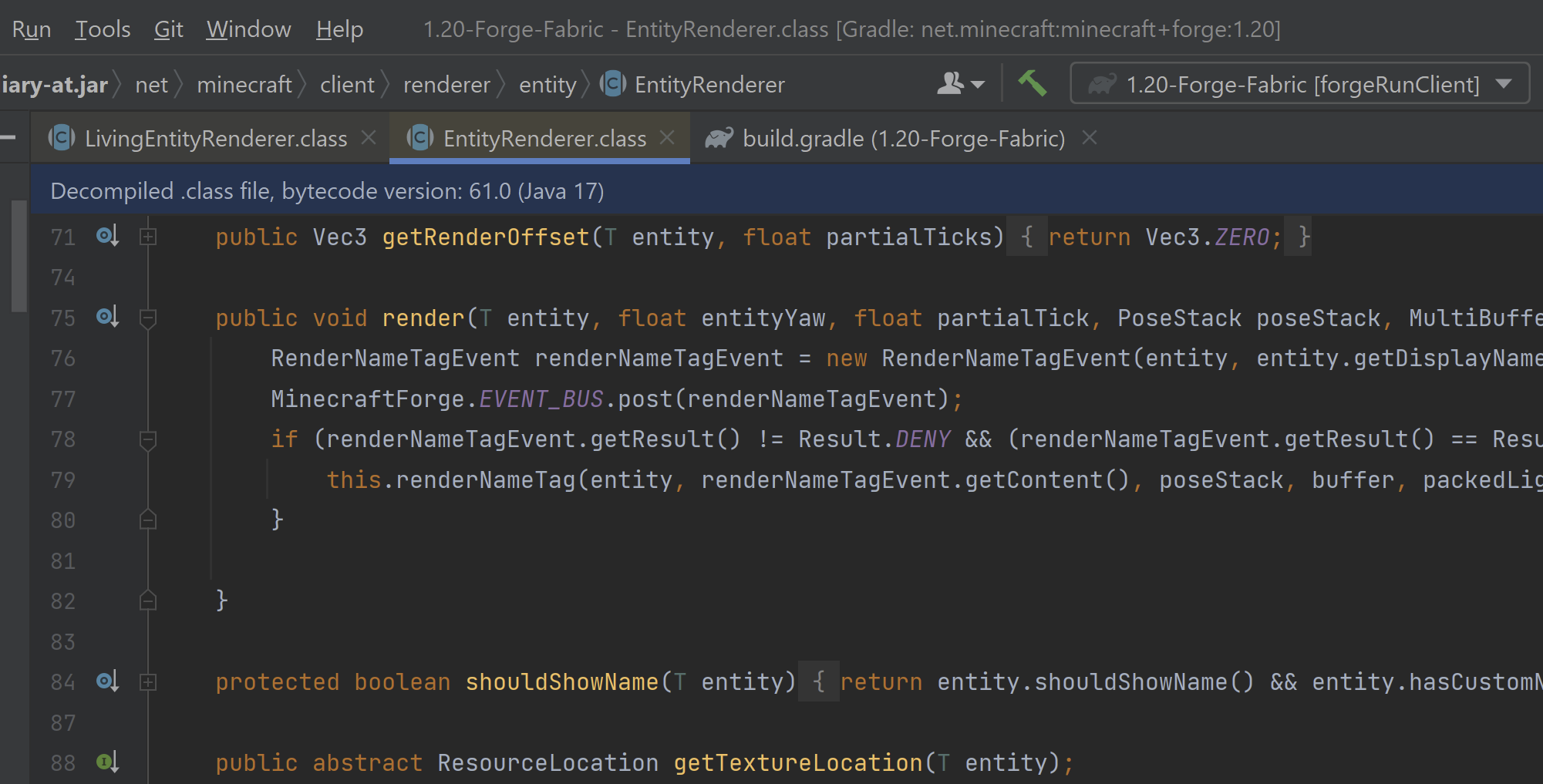Screen dimensions: 1543x784
Task: Click the EntityRenderer class icon in the breadcrumb bar
Action: [612, 84]
